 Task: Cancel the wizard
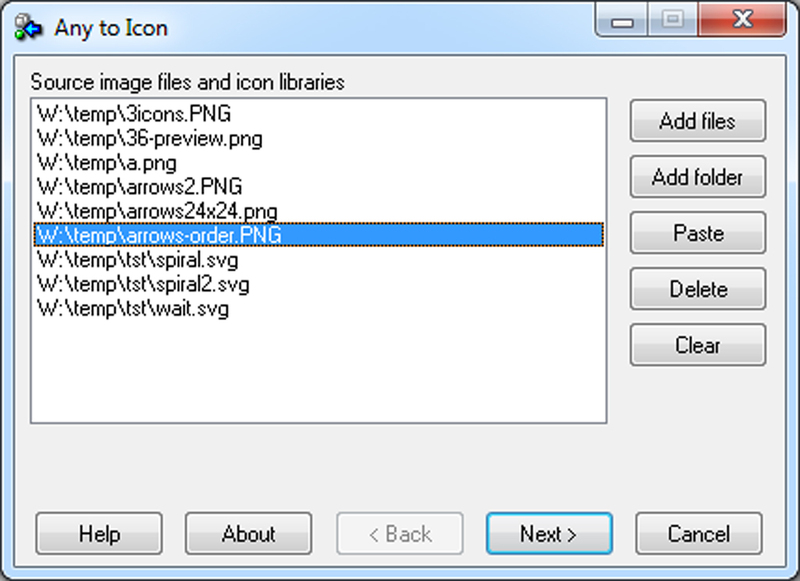click(x=698, y=534)
